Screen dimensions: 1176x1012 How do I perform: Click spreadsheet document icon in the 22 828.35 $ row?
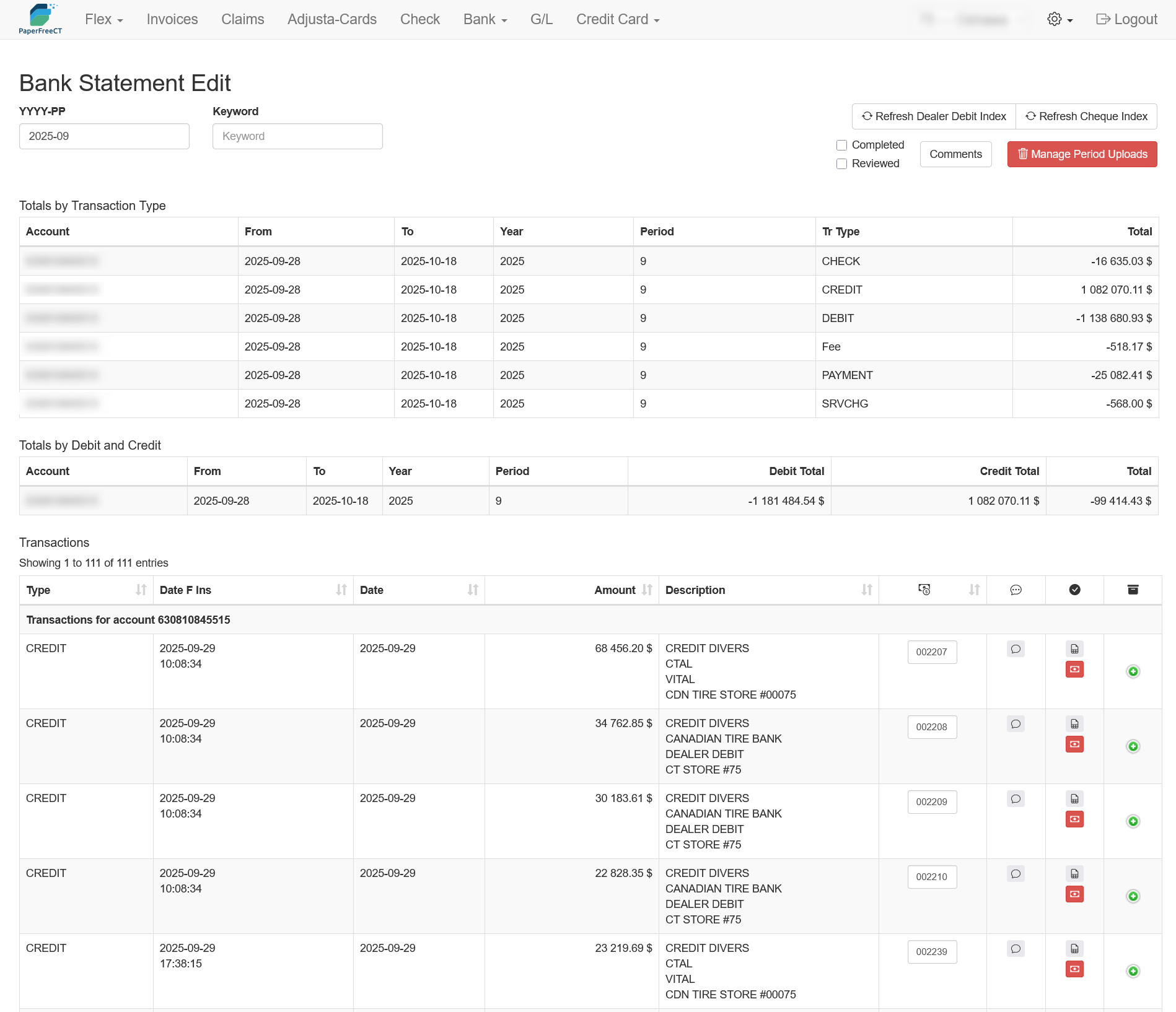click(1074, 874)
